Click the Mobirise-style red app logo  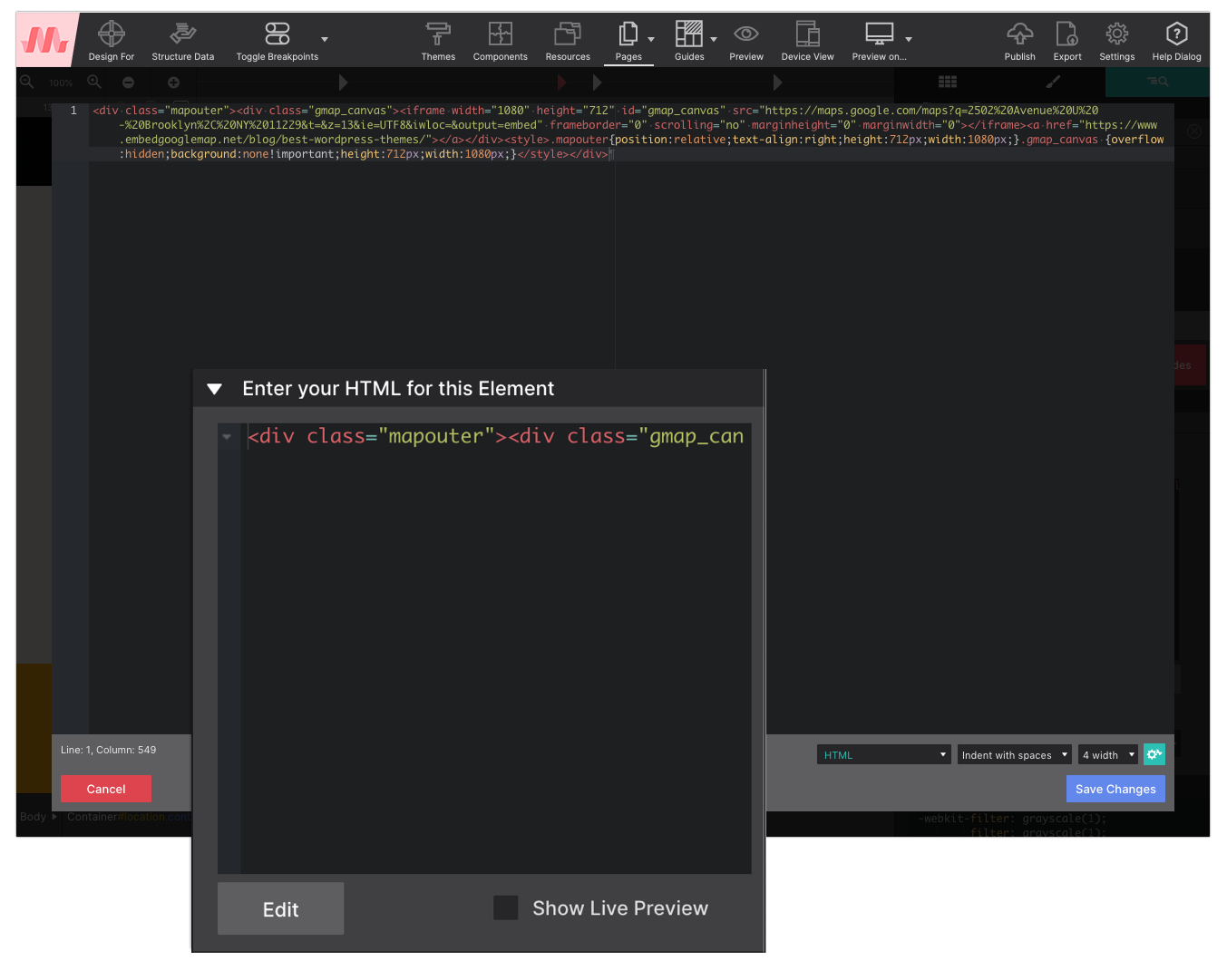click(x=47, y=40)
